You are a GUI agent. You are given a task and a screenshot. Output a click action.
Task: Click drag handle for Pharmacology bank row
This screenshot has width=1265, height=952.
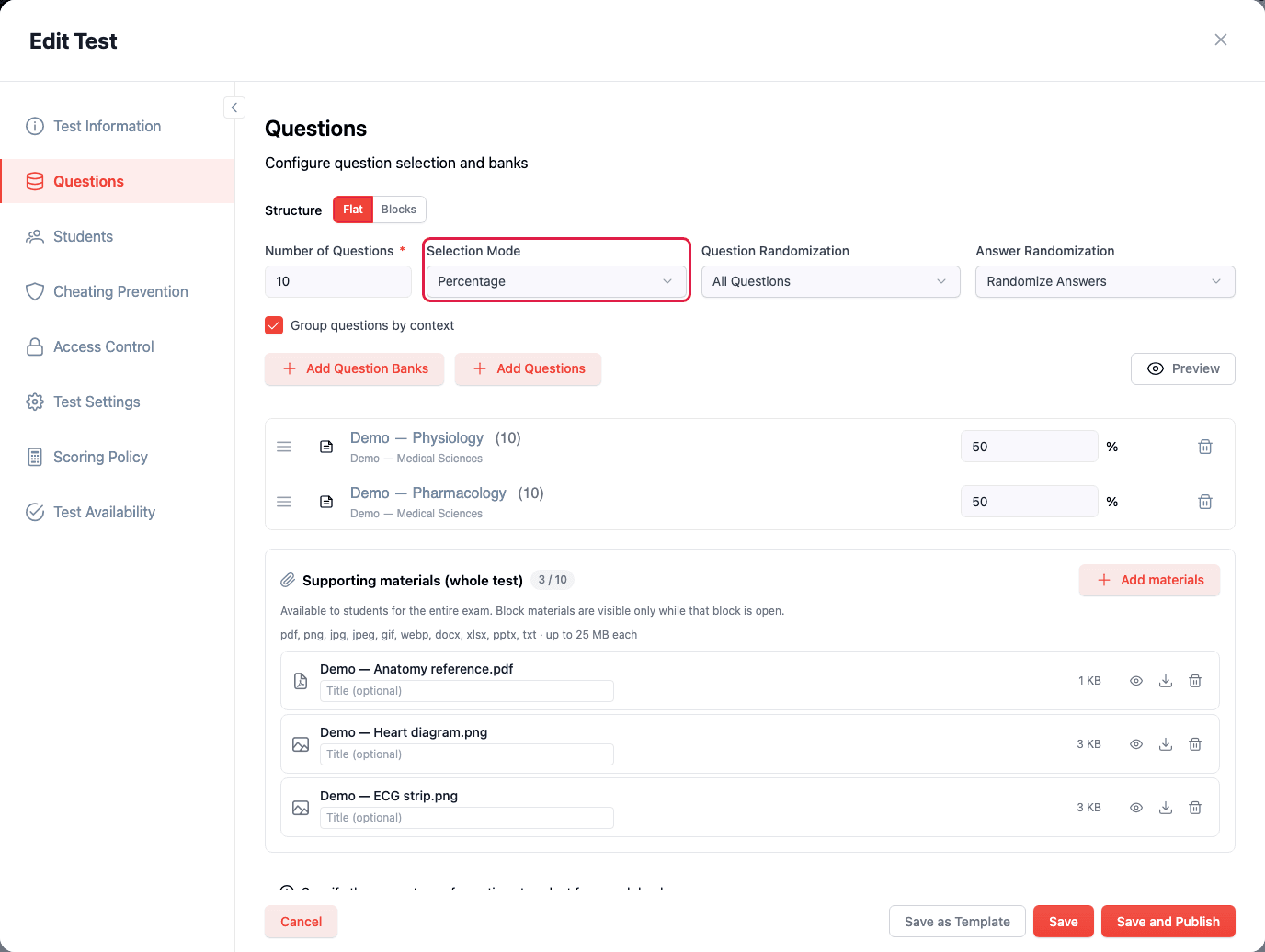click(x=284, y=502)
